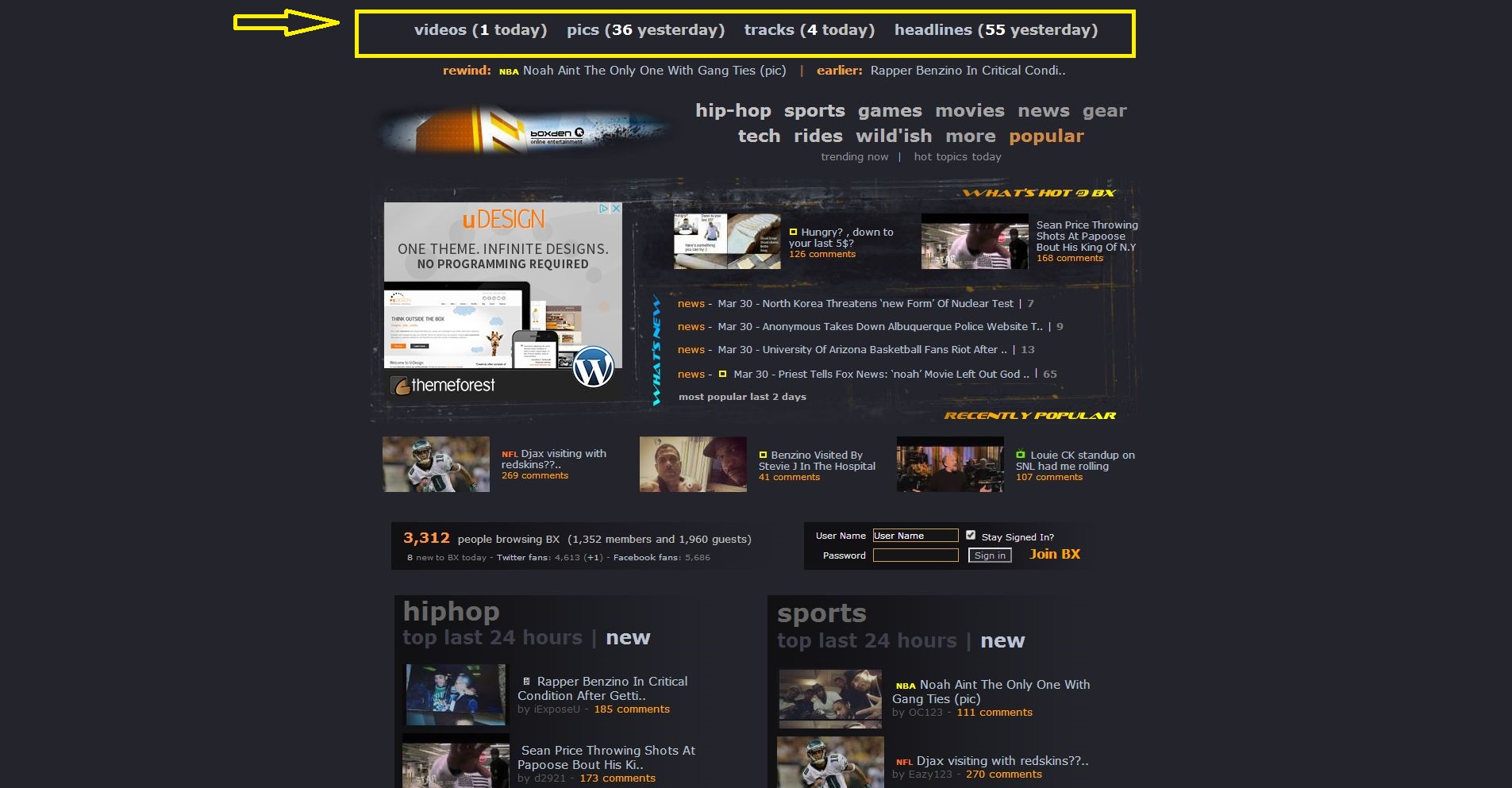This screenshot has width=1512, height=788.
Task: Click the NFL tag beside Djax in sports section
Action: point(904,762)
